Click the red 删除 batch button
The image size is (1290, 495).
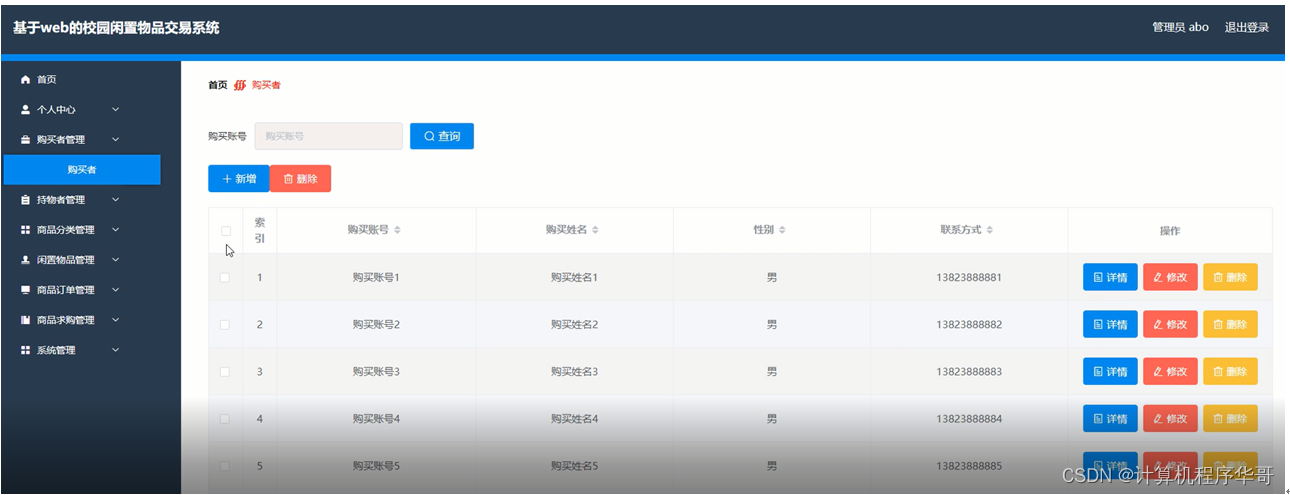pos(300,179)
